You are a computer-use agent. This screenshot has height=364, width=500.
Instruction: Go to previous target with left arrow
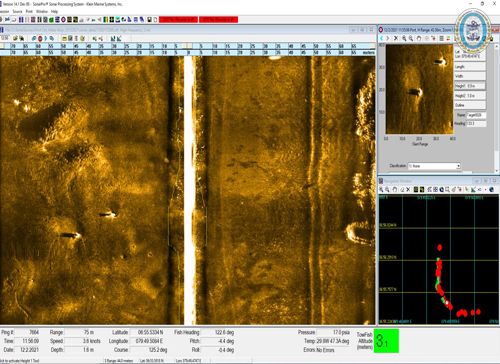click(x=382, y=38)
